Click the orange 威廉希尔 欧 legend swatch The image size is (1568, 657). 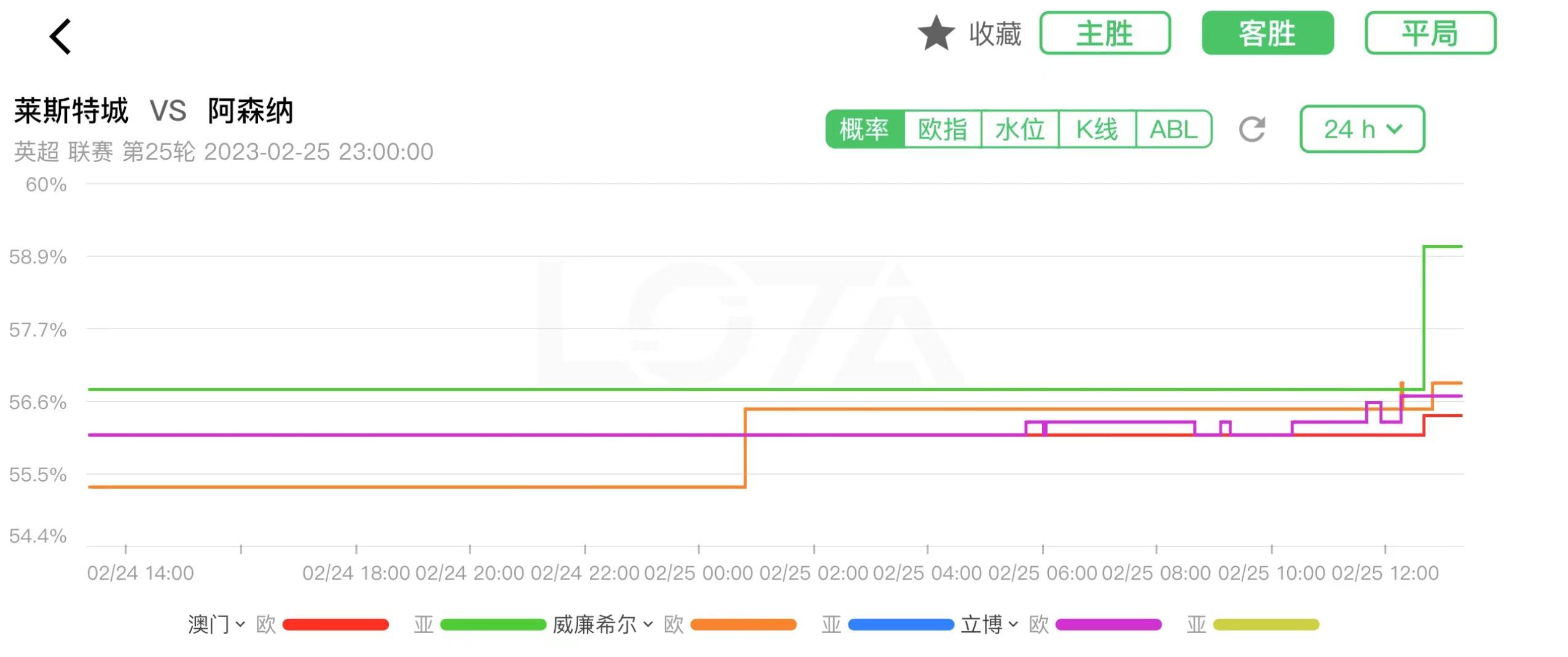pos(743,624)
